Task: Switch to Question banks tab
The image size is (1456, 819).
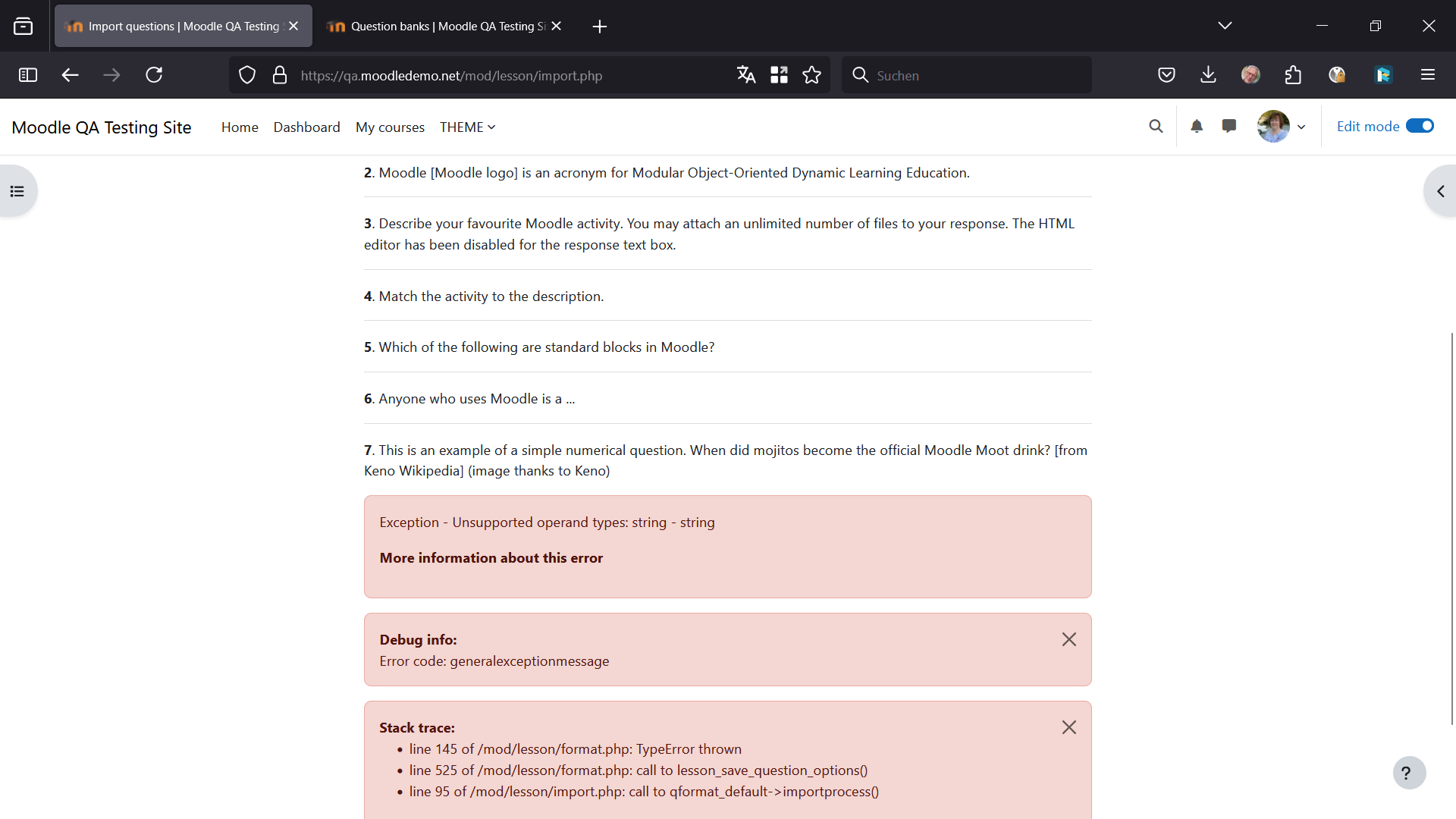Action: point(444,26)
